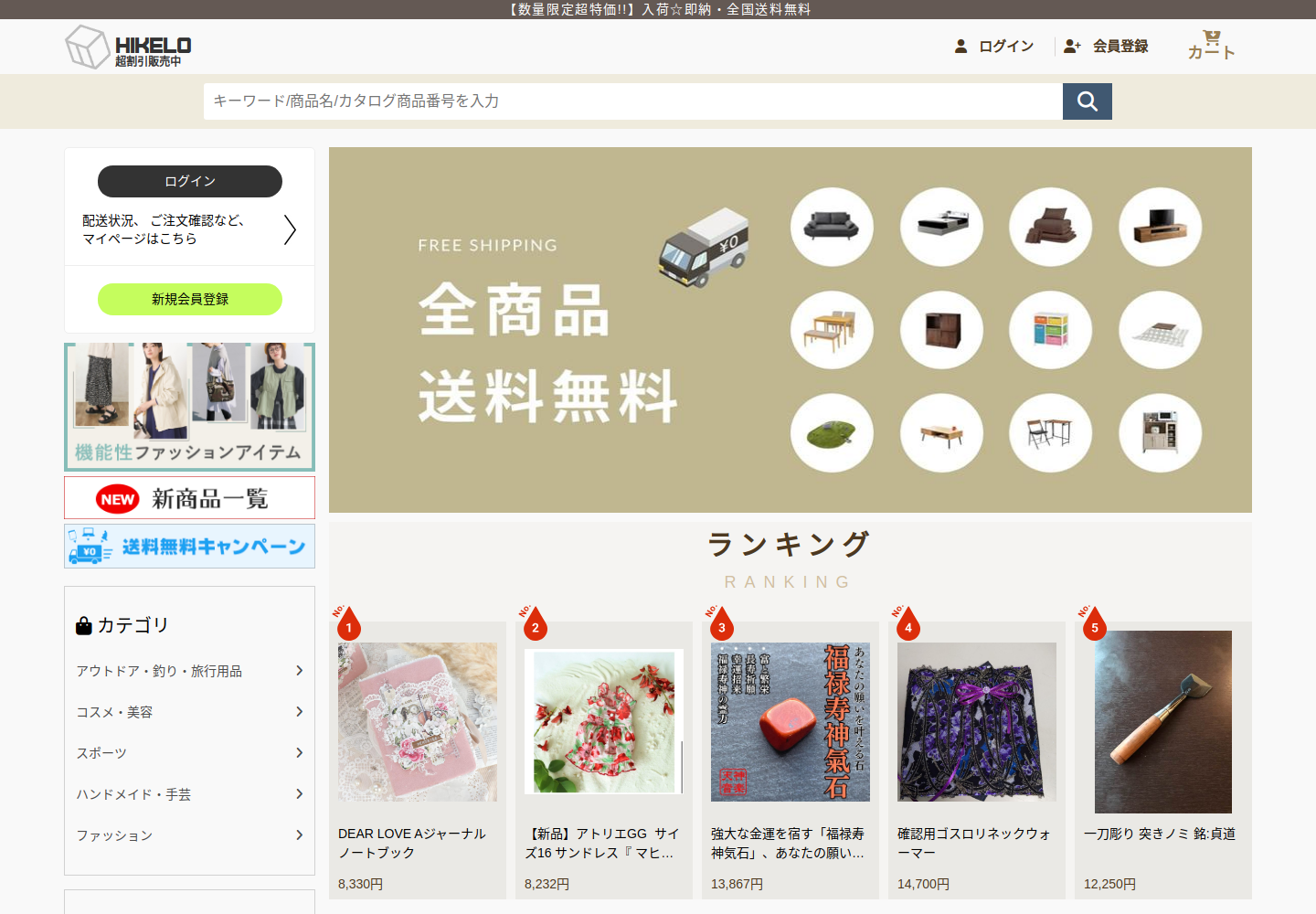Screen dimensions: 1316x914
Task: Expand コスメ・美容 category
Action: [x=190, y=712]
